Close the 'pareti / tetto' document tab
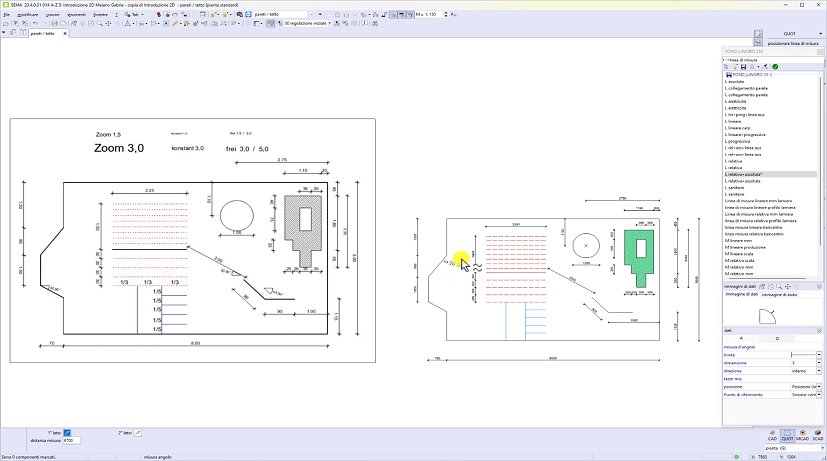Screen dimensions: 827x461 66,33
